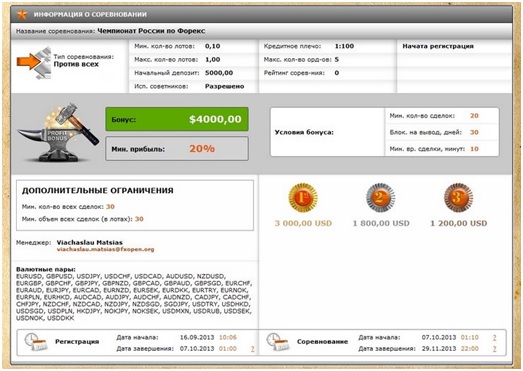Click the green Бонус $4000,00 box
Screen dimensions: 523x371
pos(177,119)
